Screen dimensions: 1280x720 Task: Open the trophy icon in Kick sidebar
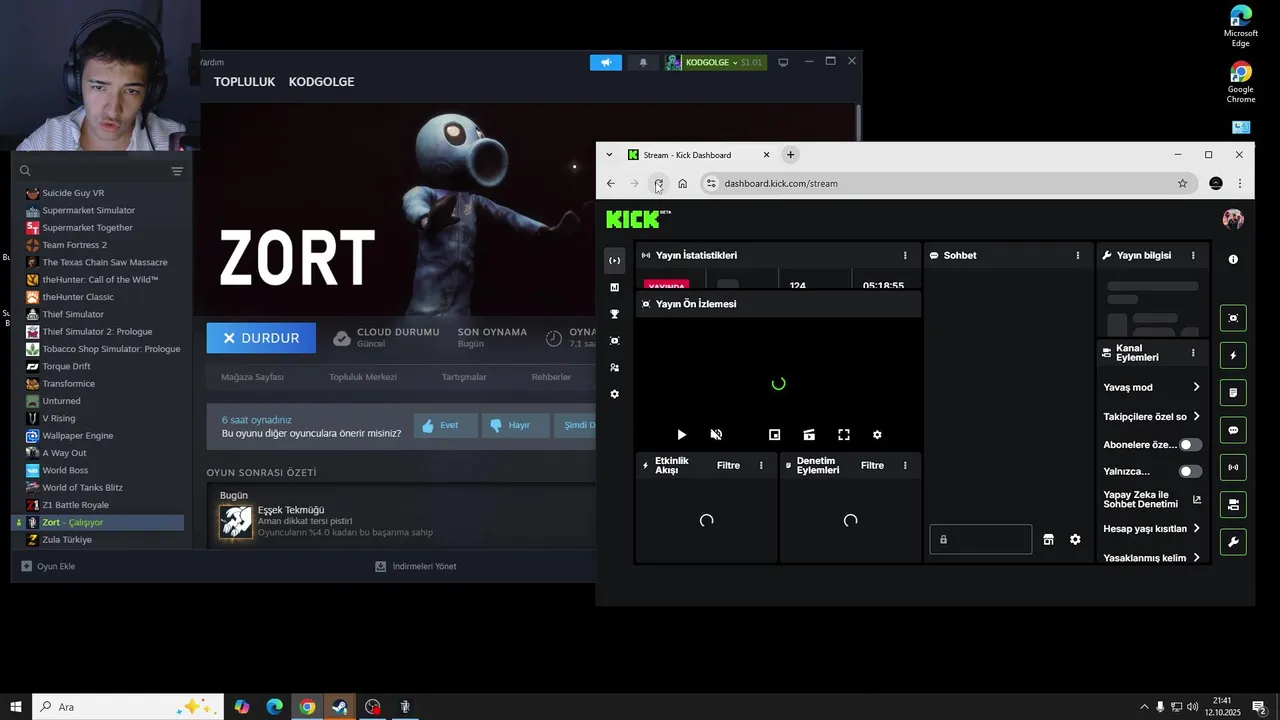(614, 314)
